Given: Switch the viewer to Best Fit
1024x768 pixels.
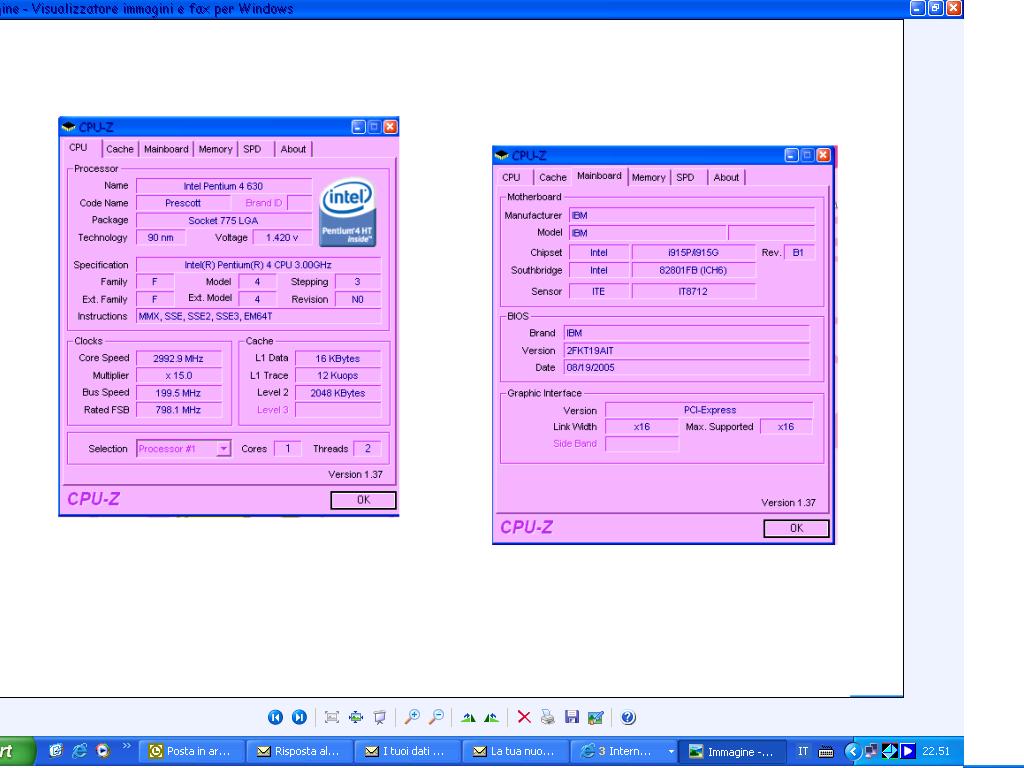Looking at the screenshot, I should click(332, 717).
